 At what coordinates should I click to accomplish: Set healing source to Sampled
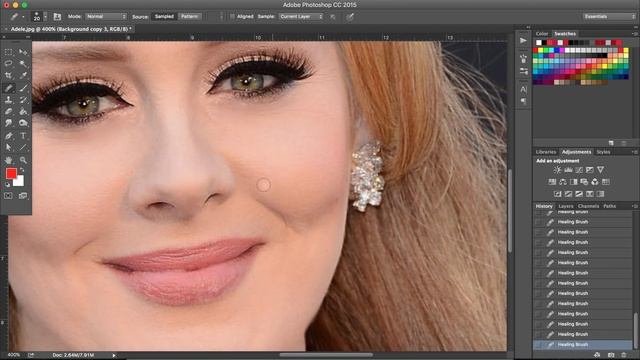164,17
